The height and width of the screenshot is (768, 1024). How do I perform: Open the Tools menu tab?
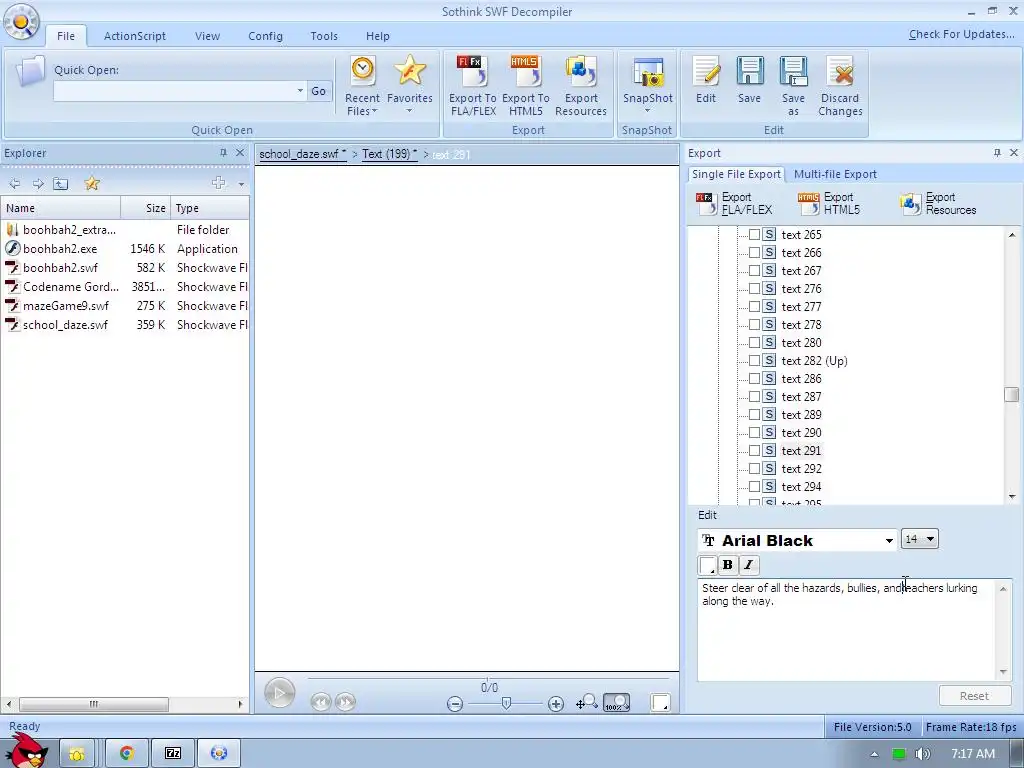[x=324, y=36]
